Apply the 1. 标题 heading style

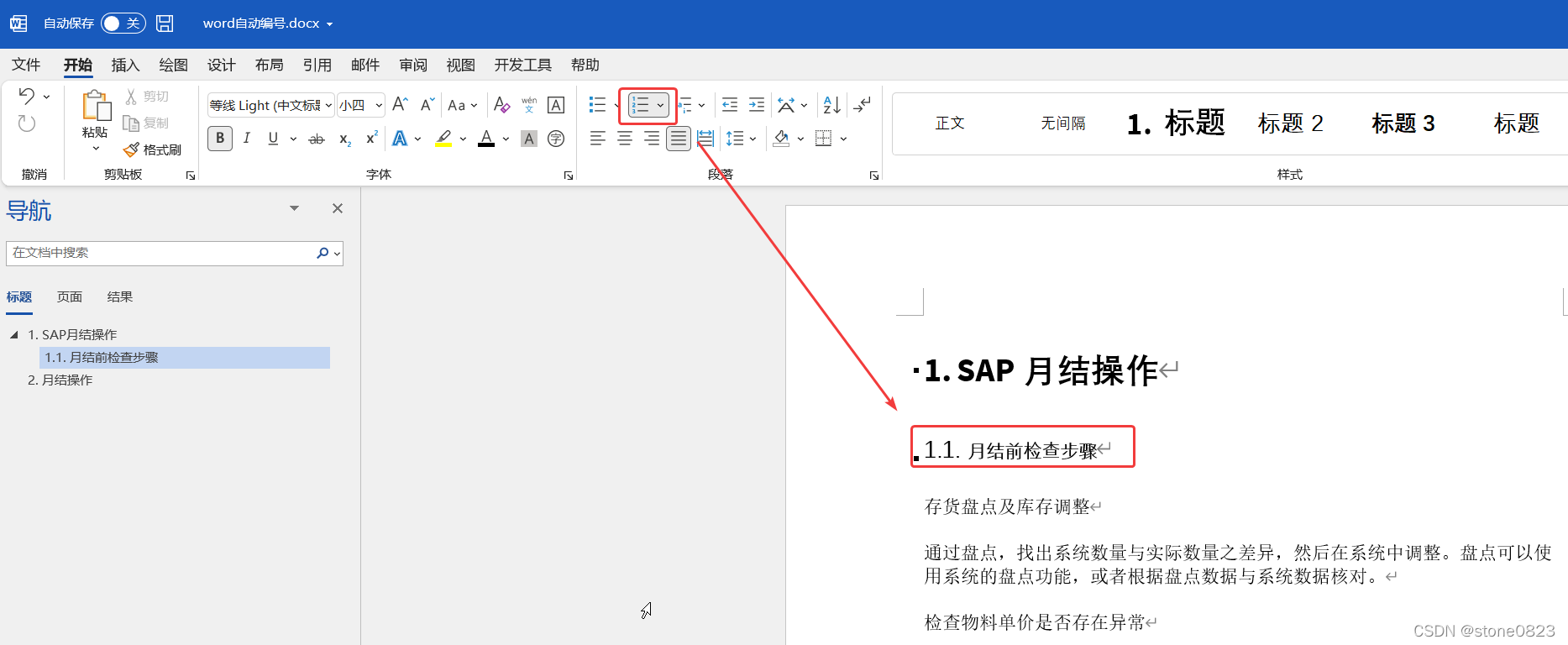click(x=1176, y=123)
